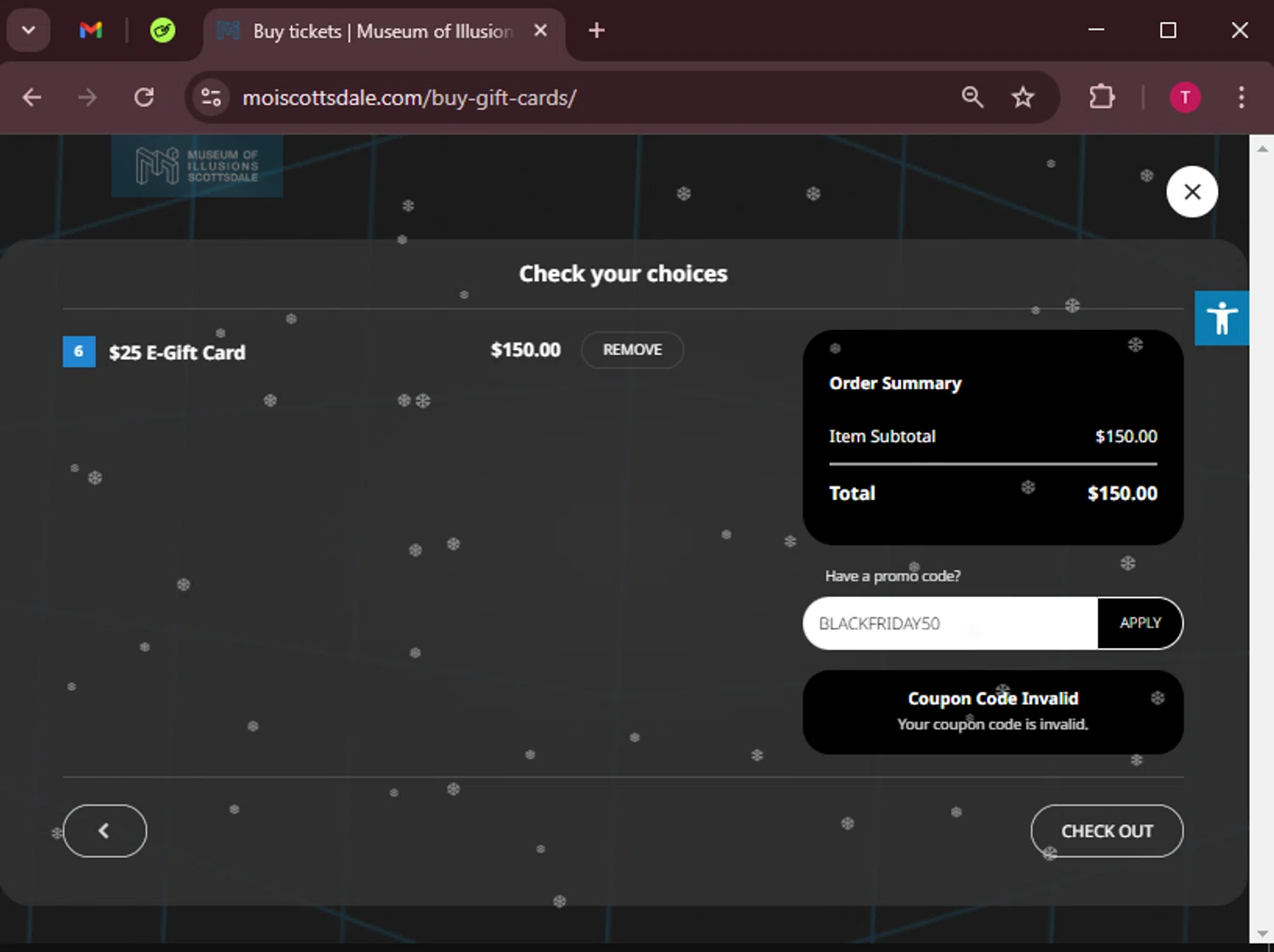Click the page scrollbar up arrow
This screenshot has height=952, width=1274.
[x=1262, y=148]
